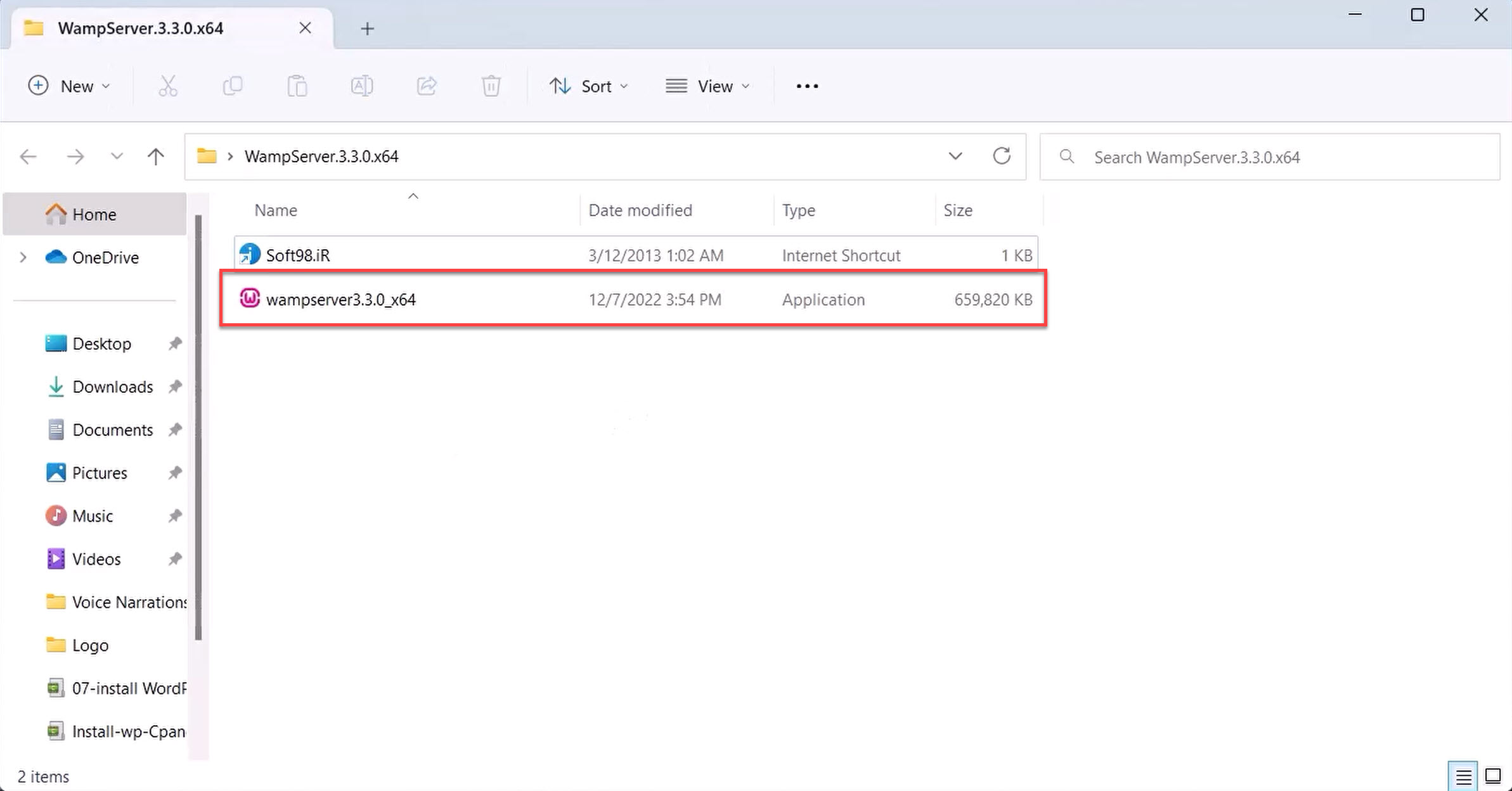Viewport: 1512px width, 791px height.
Task: Click the Soft98.iR shortcut icon
Action: tap(249, 255)
